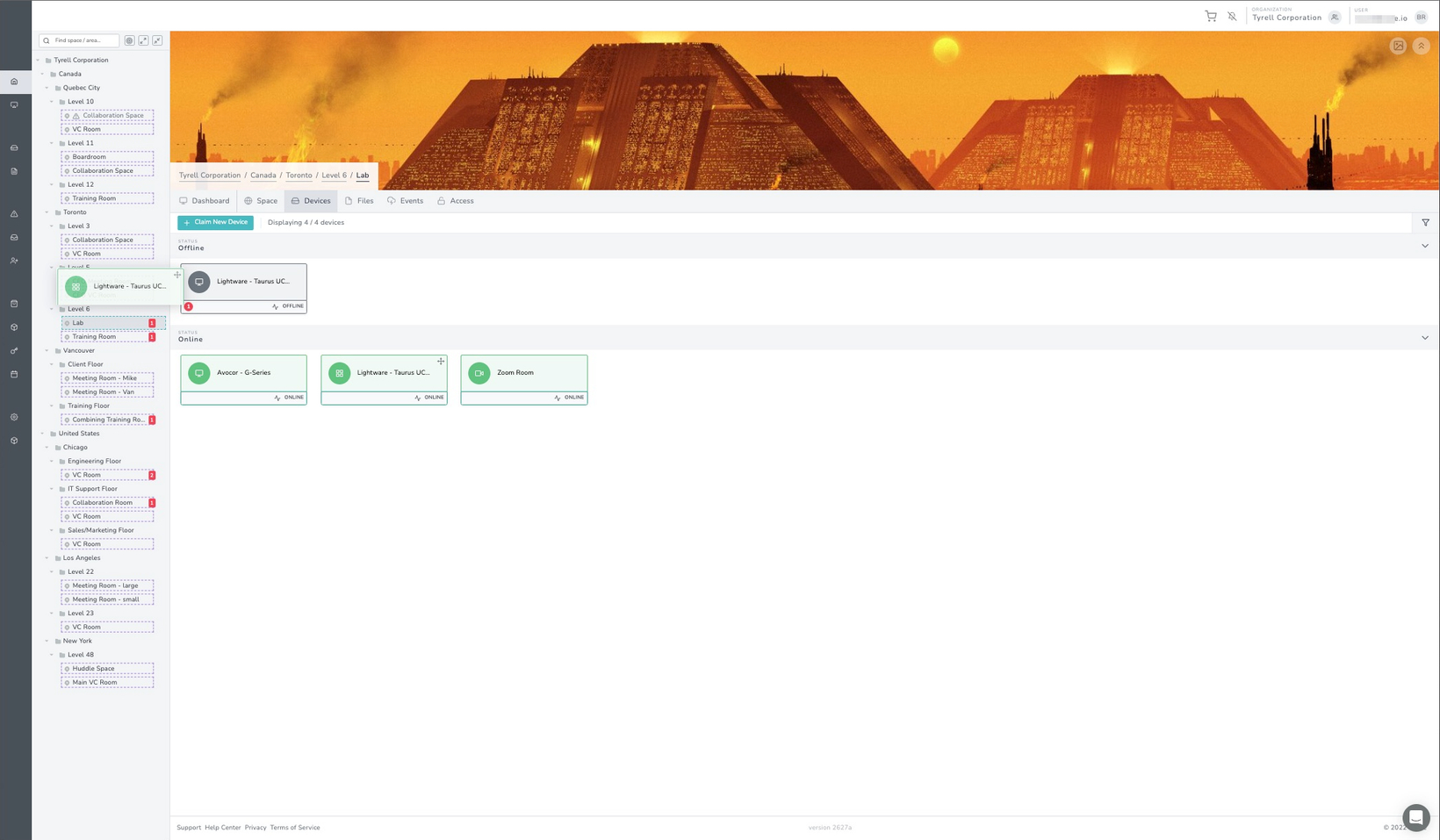Image resolution: width=1440 pixels, height=840 pixels.
Task: Click the expand-all arrows icon in tree toolbar
Action: pyautogui.click(x=143, y=40)
